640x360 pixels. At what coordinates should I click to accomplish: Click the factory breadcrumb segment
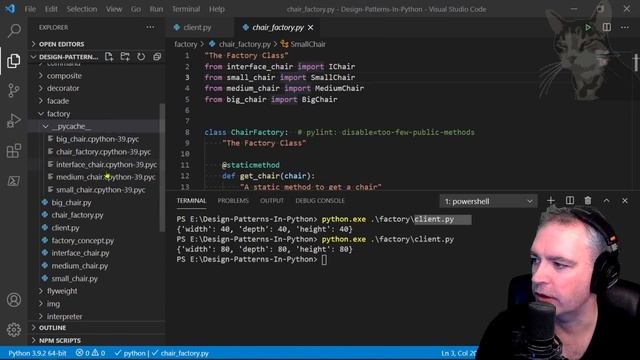click(186, 44)
